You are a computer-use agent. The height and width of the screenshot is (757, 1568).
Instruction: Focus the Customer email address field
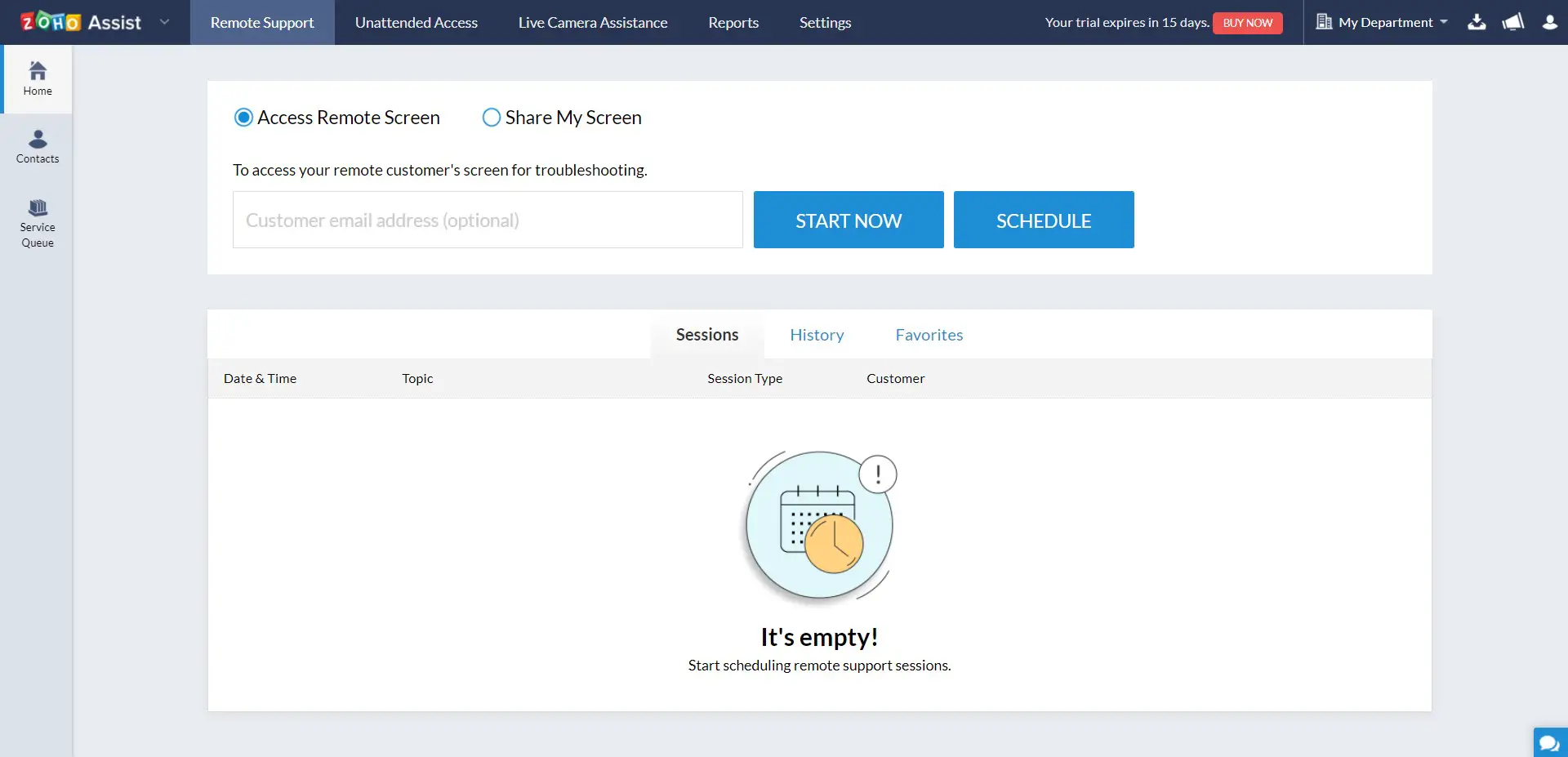[x=488, y=220]
